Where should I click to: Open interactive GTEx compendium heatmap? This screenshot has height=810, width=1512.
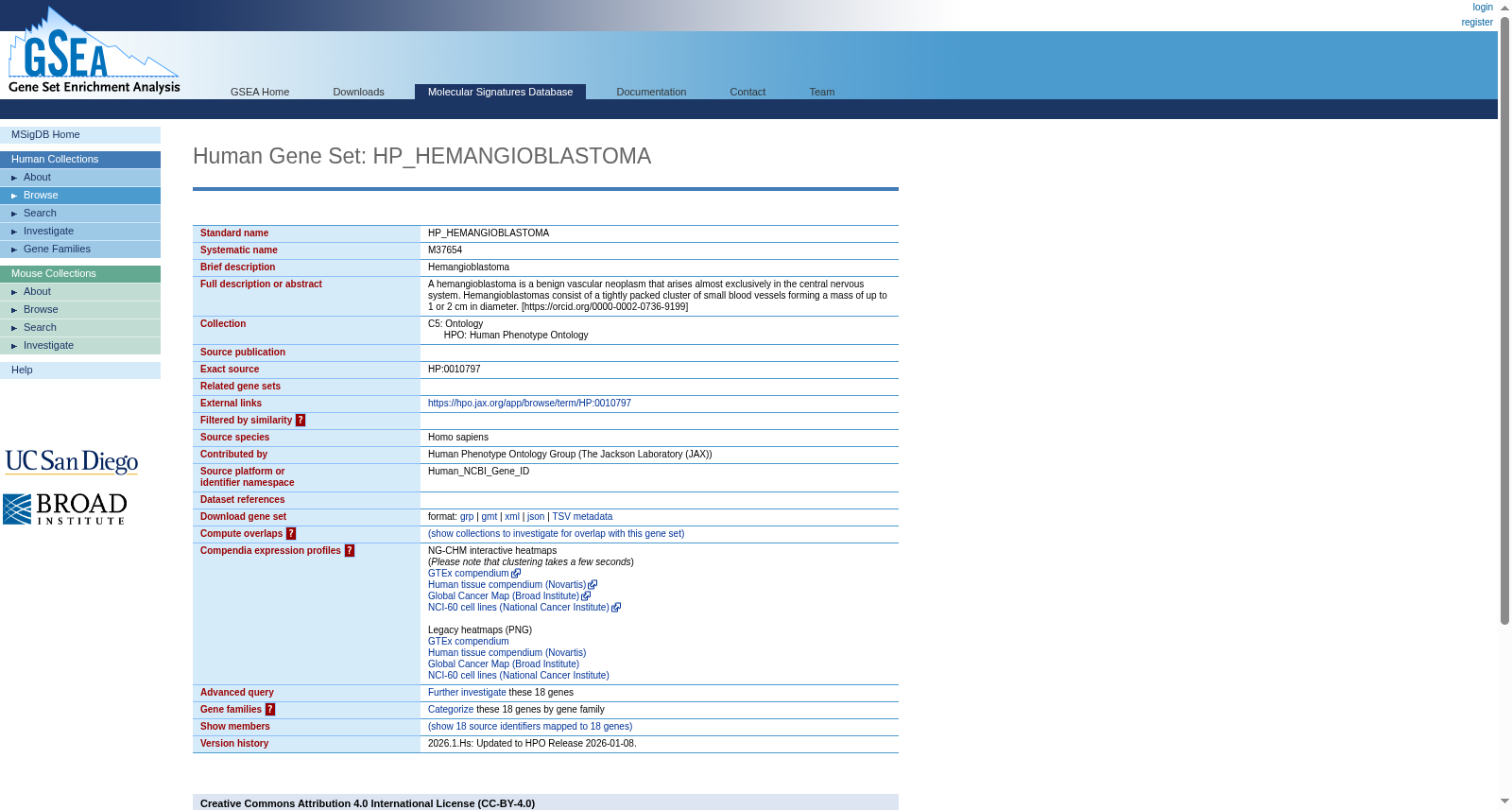tap(468, 574)
